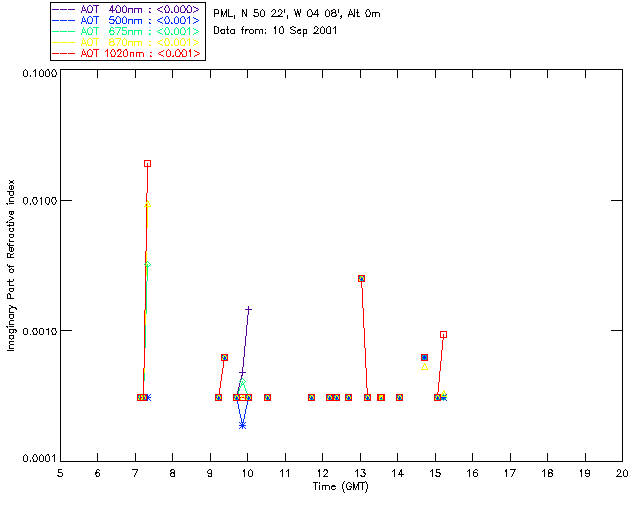Select the baseline square marker just before time 12

point(311,398)
